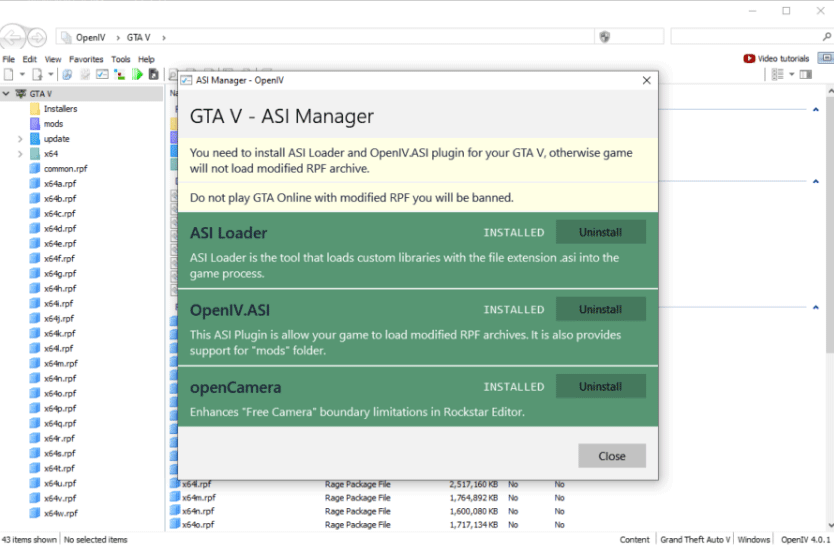
Task: Uninstall ASI Loader
Action: [601, 232]
